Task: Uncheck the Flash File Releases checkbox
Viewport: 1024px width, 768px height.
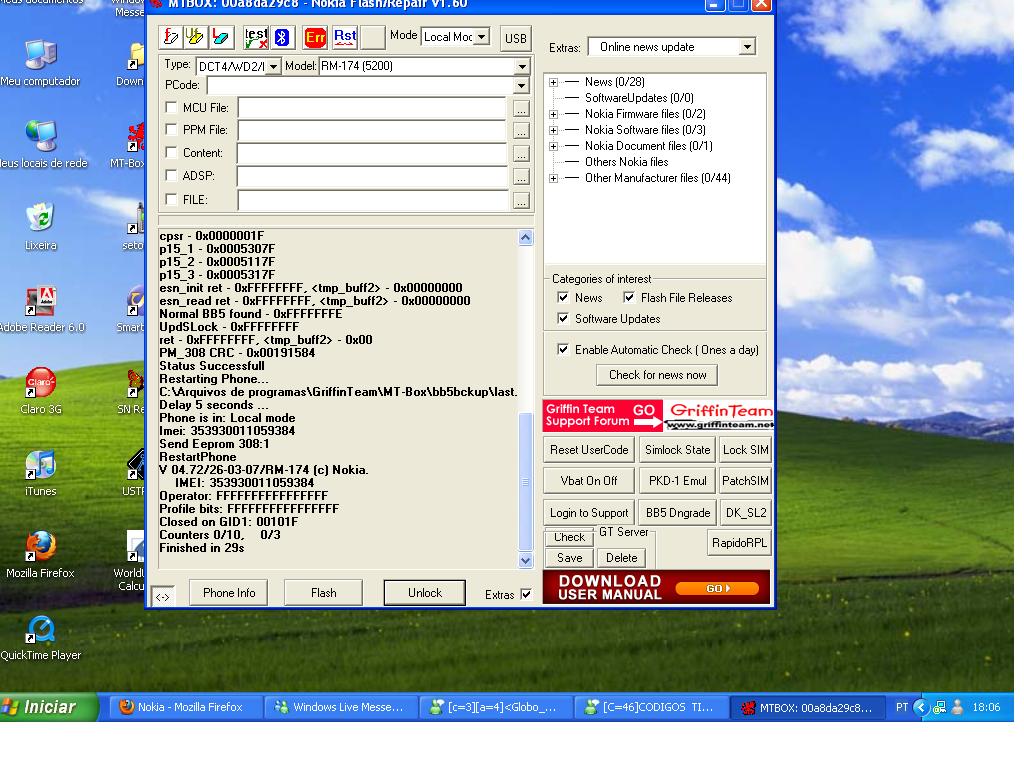Action: tap(629, 298)
